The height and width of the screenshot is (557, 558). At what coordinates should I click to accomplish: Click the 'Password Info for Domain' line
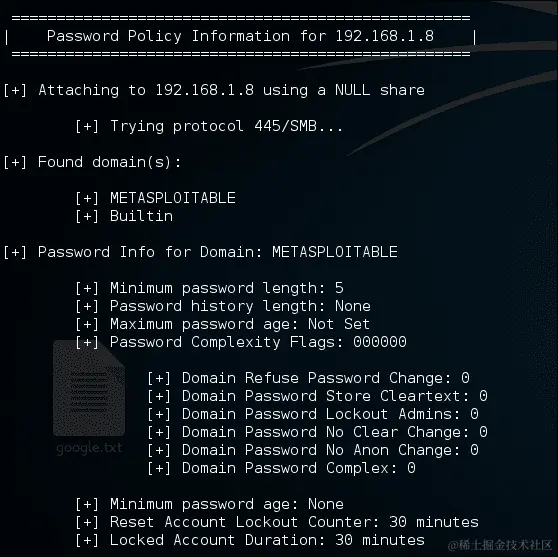(200, 252)
